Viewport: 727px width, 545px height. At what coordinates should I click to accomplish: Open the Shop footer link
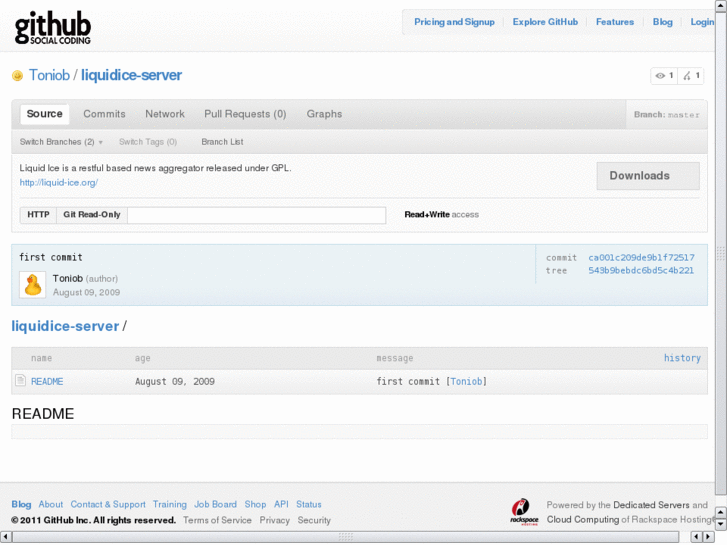(x=255, y=504)
